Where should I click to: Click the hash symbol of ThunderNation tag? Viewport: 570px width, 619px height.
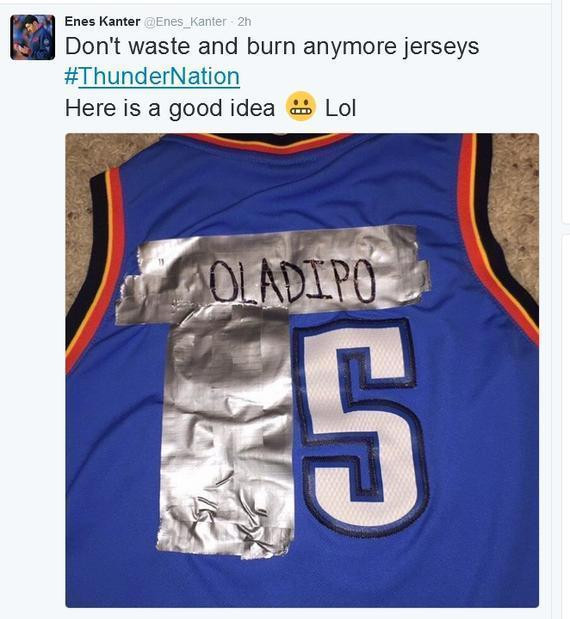[71, 77]
